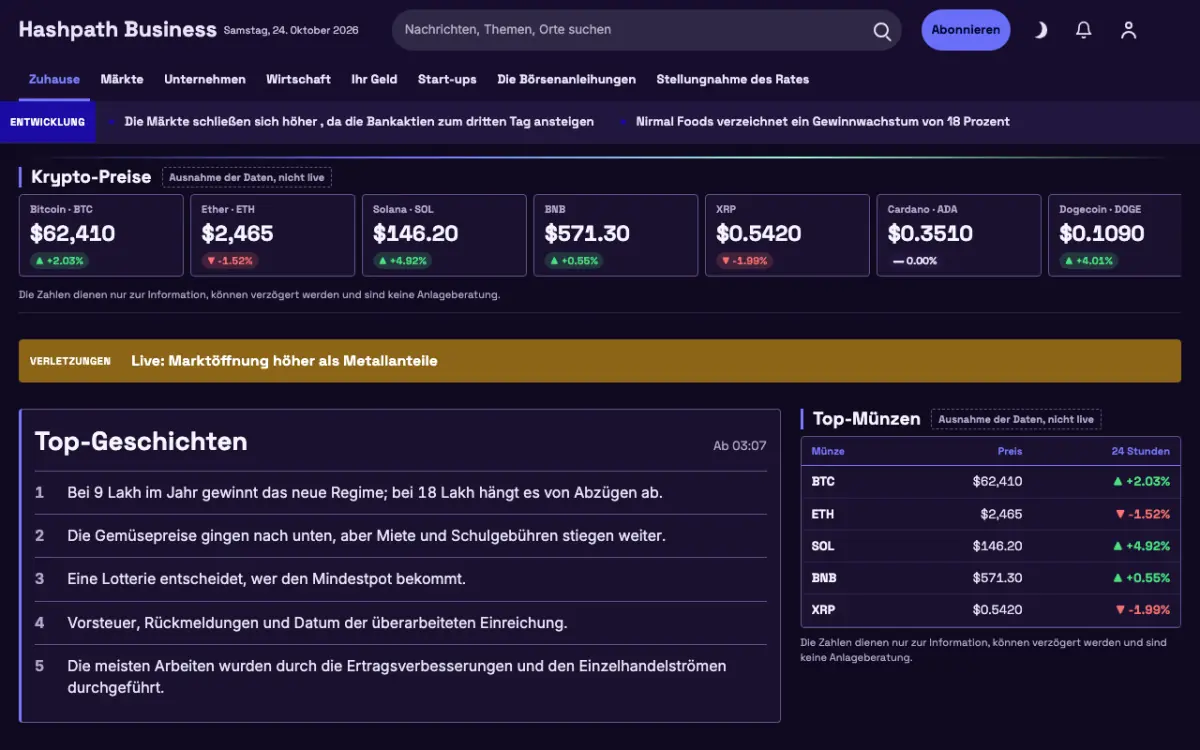Click Solana's +4.92% change badge
Screen dimensions: 1200x750
click(402, 261)
